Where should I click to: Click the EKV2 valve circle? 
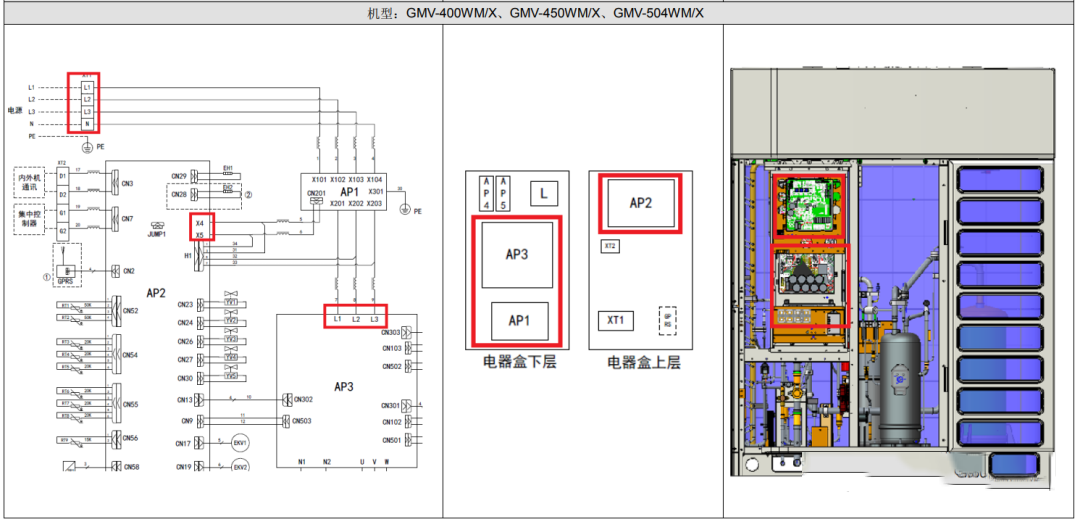240,467
